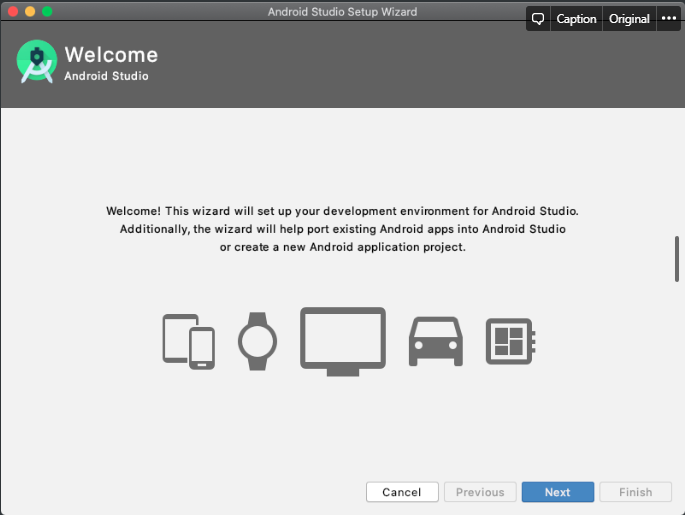The height and width of the screenshot is (515, 685).
Task: Click the Next button
Action: (x=558, y=492)
